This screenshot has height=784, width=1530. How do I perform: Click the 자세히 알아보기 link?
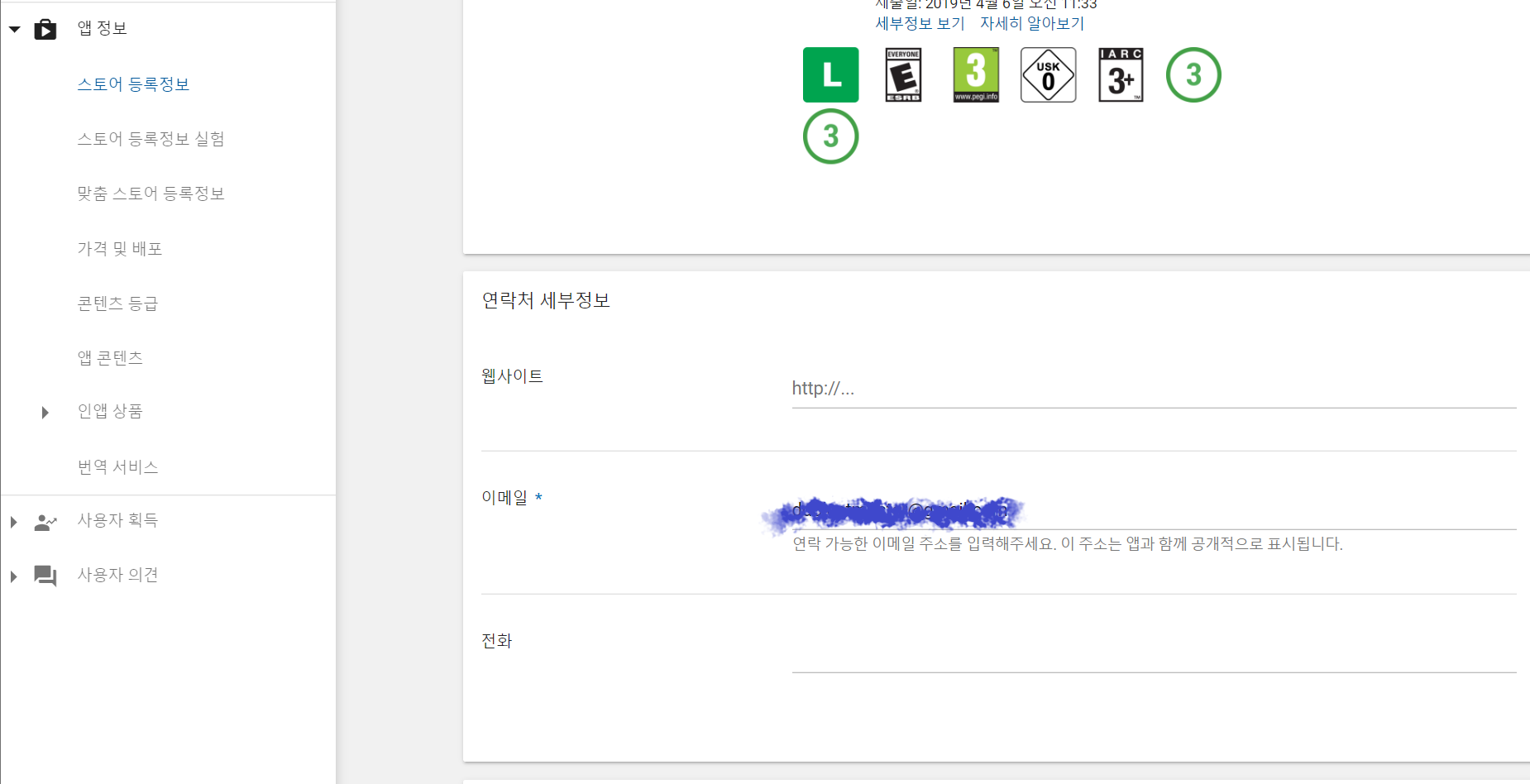coord(1031,23)
